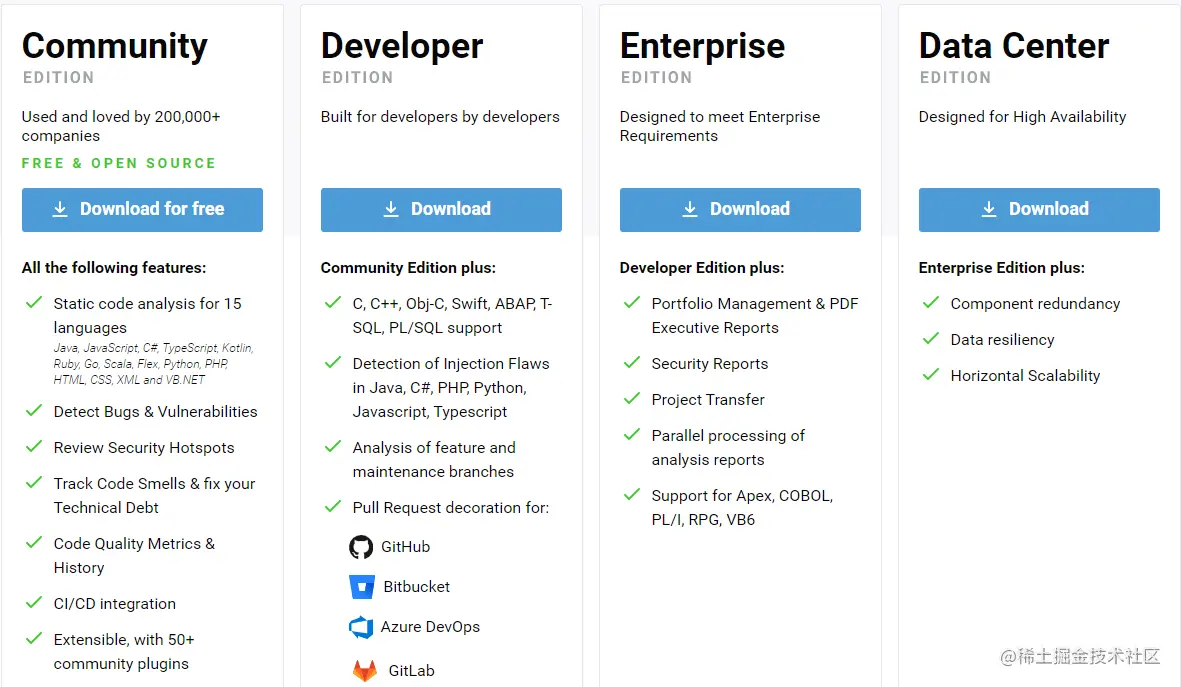Click the GitLab pull request label
Screen dimensions: 1181x687
411,670
